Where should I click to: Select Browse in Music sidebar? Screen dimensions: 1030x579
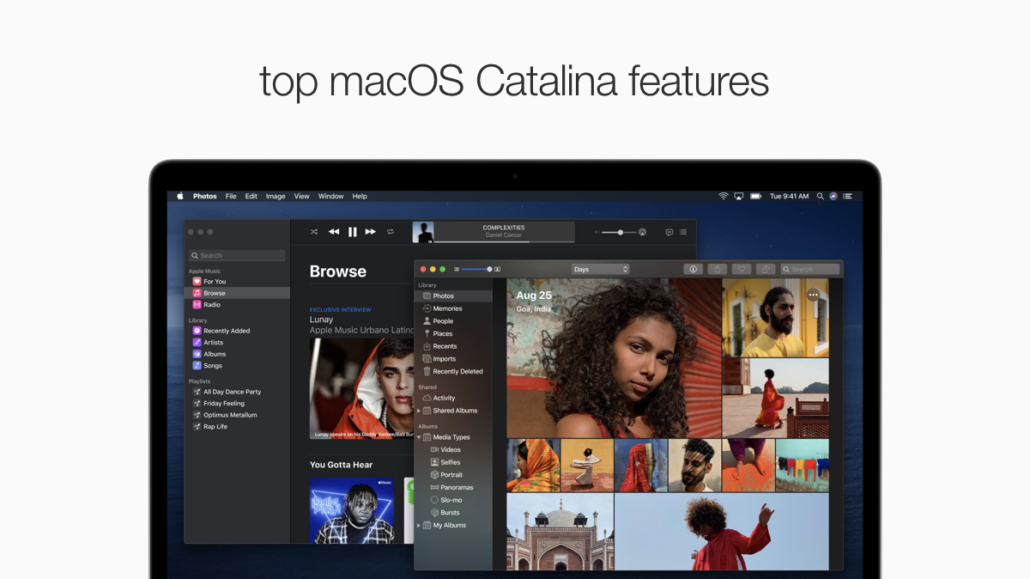[237, 293]
